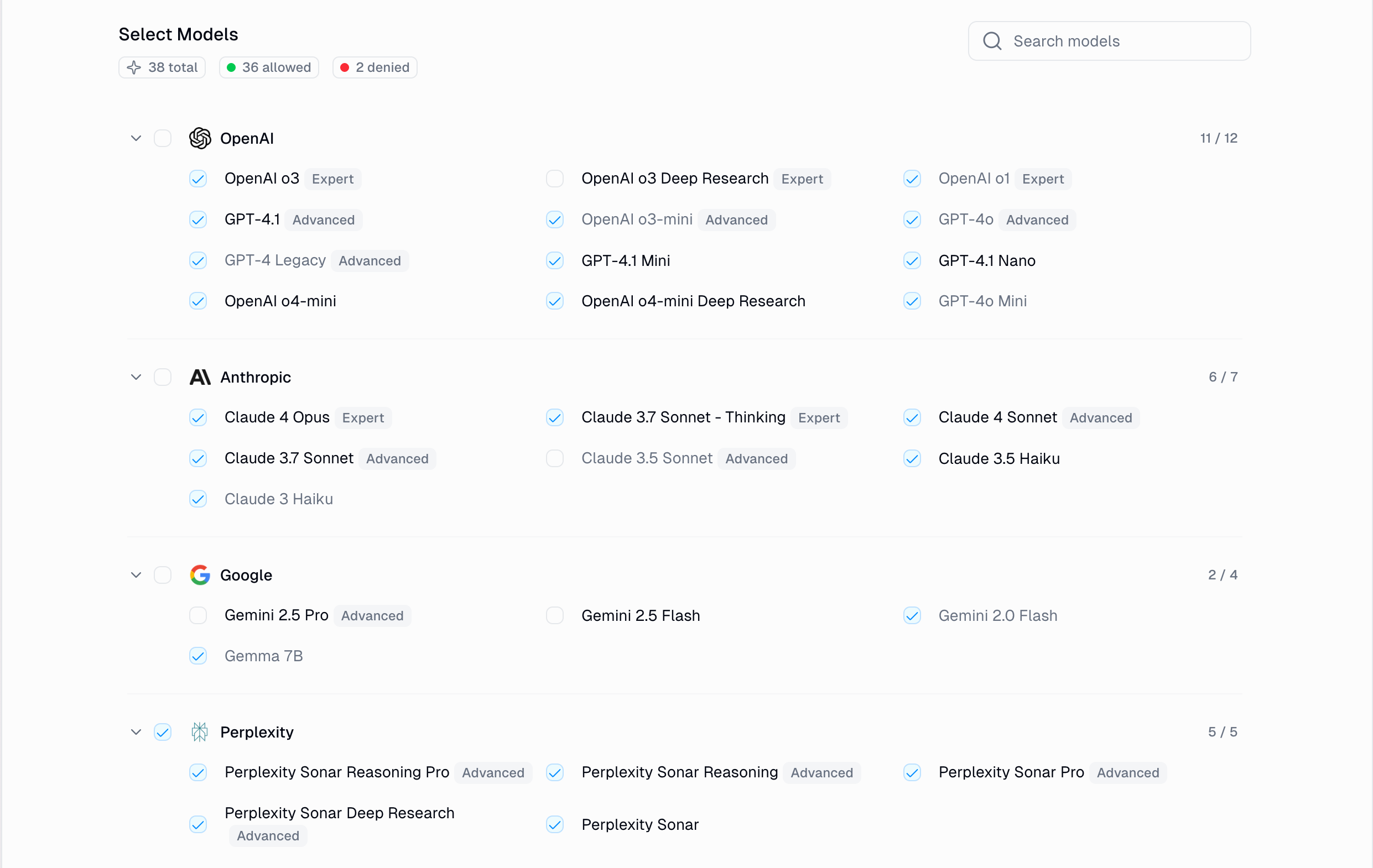Deselect all Perplexity models checkbox
This screenshot has height=868, width=1373.
point(163,732)
